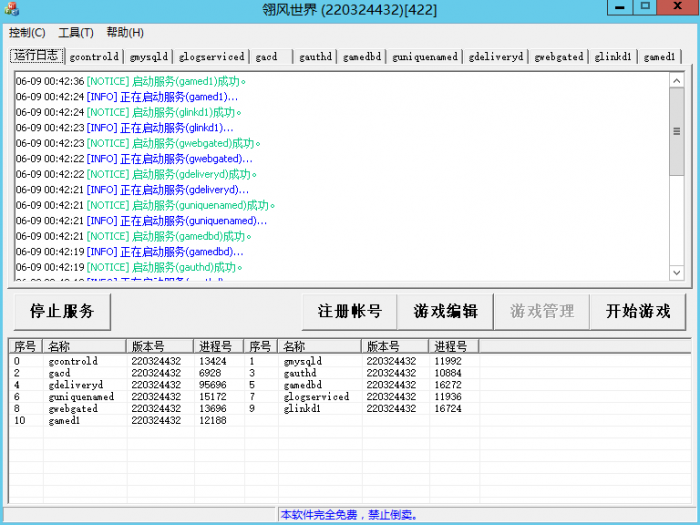Switch to the gmysqld tab
The width and height of the screenshot is (700, 525).
(148, 57)
